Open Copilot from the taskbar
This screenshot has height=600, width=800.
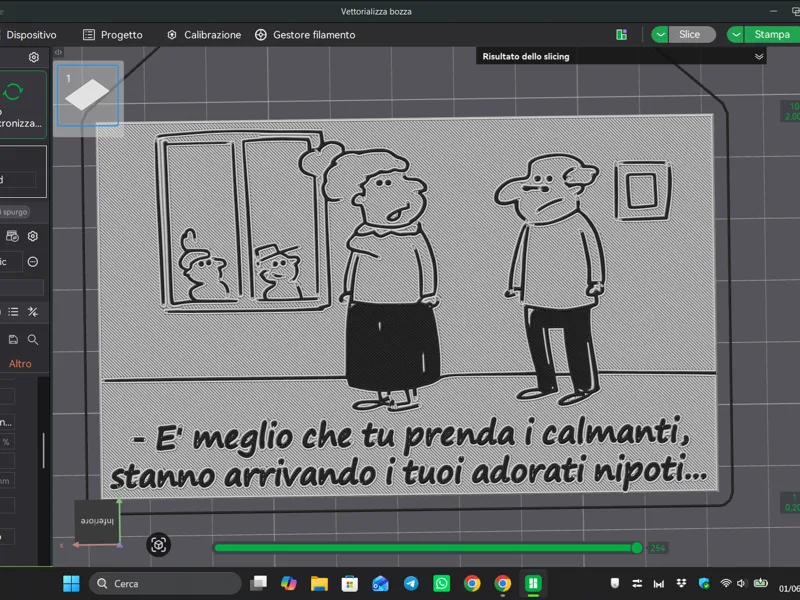coord(289,583)
